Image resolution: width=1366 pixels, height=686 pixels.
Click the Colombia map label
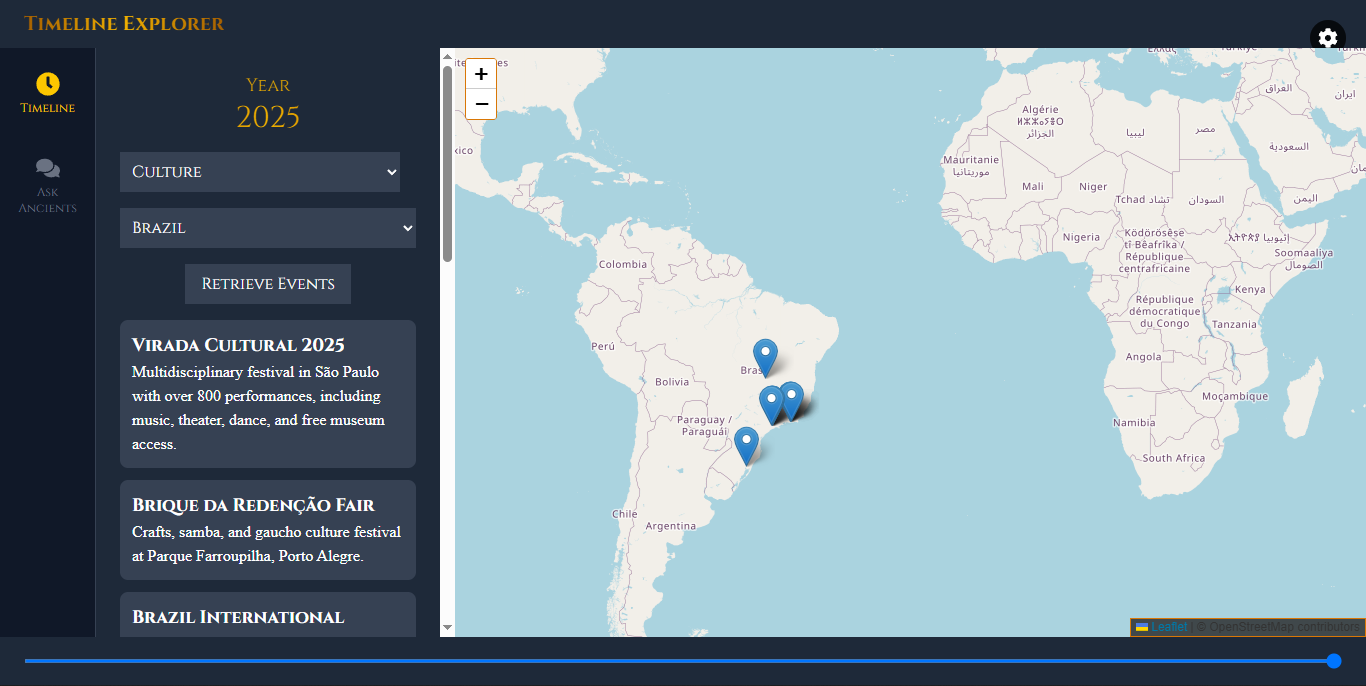623,265
